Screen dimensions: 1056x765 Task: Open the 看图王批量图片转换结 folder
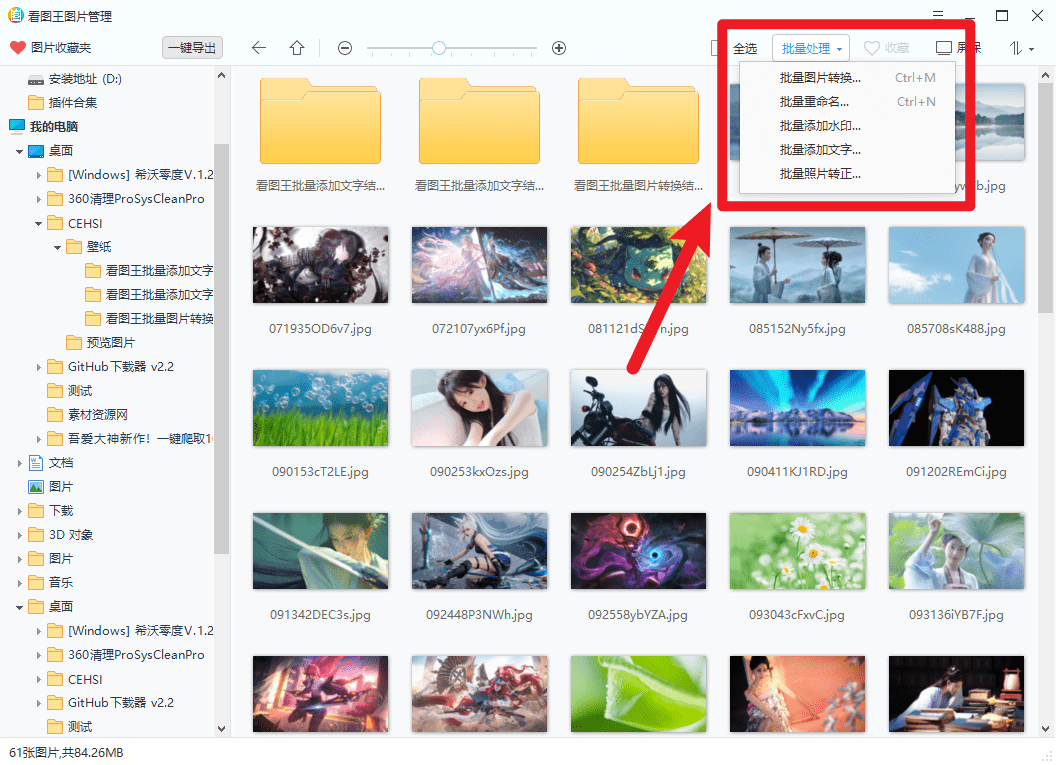tap(637, 121)
